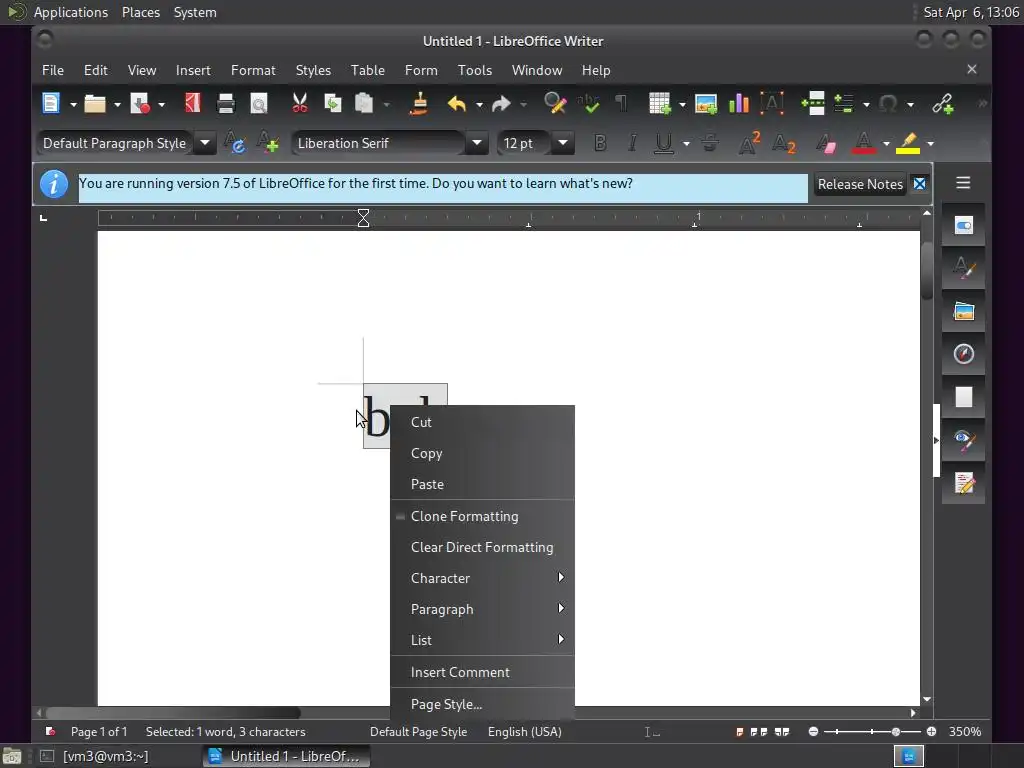This screenshot has width=1024, height=768.
Task: Open Find and Replace icon
Action: pyautogui.click(x=555, y=104)
